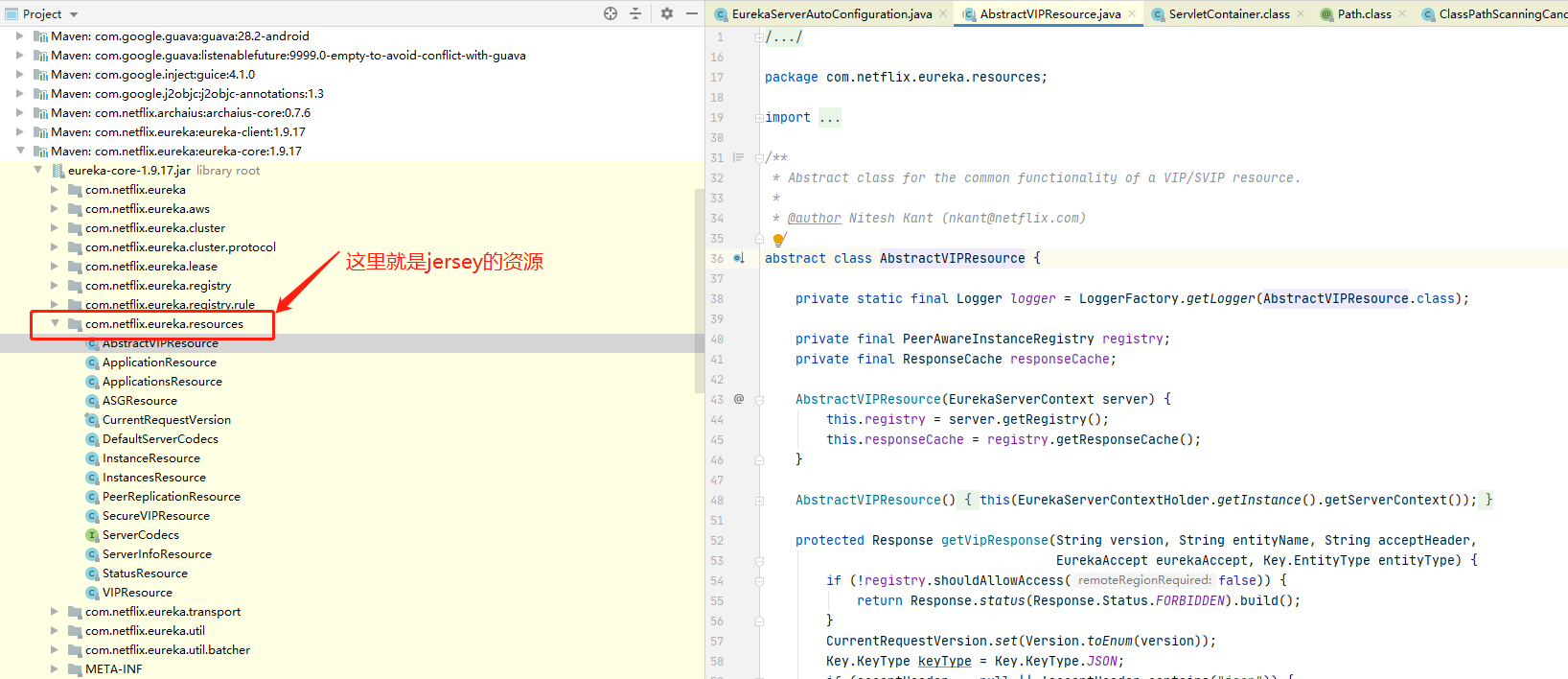
Task: Click the collapse all icon in Project panel
Action: pos(635,13)
